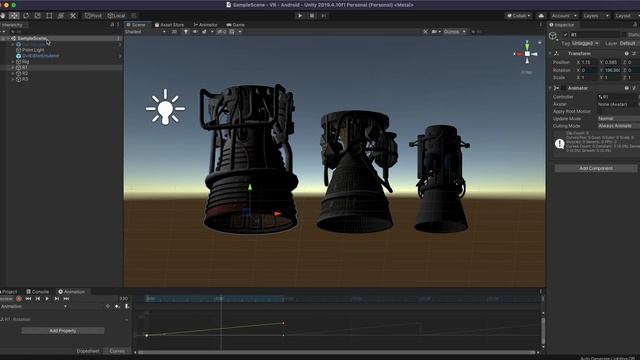The width and height of the screenshot is (640, 360).
Task: Click the object name field R1
Action: (x=595, y=35)
